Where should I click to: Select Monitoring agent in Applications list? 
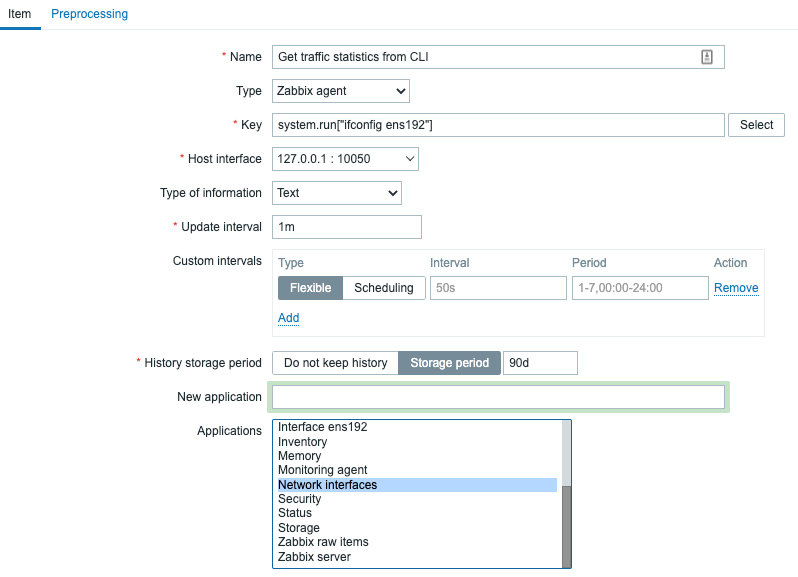(417, 470)
